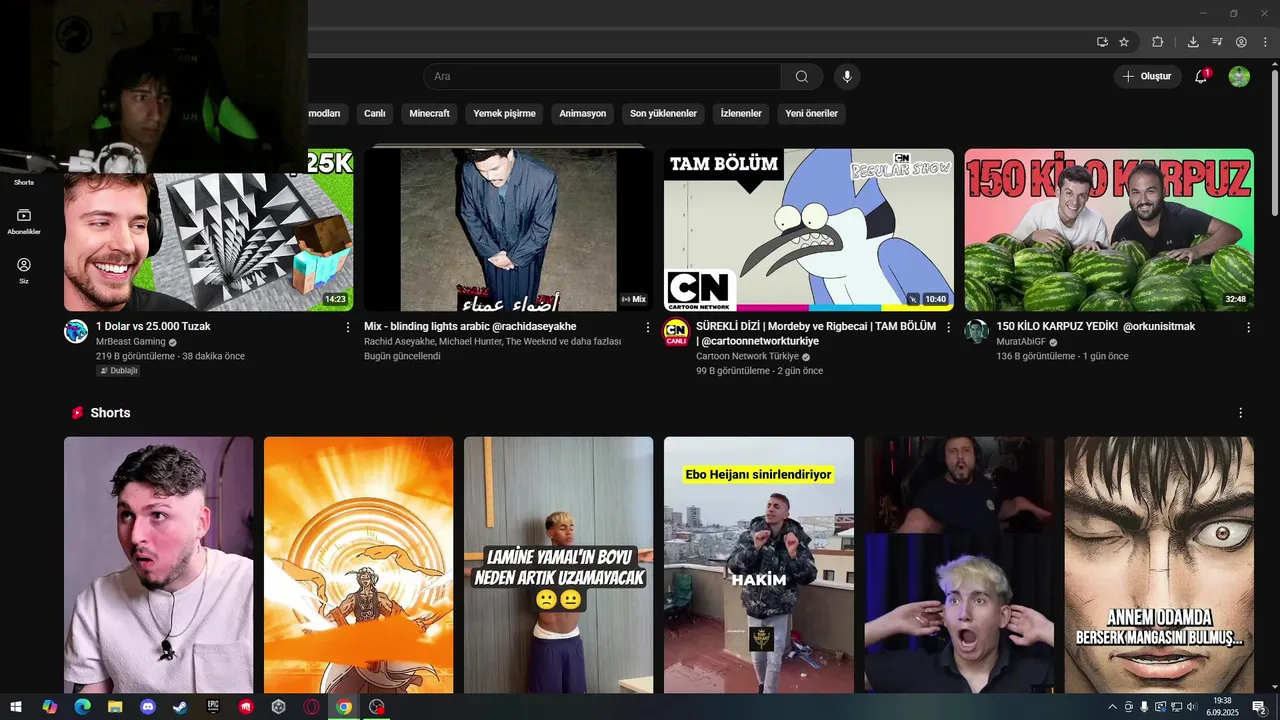Bookmark this page with the star icon

(1124, 42)
